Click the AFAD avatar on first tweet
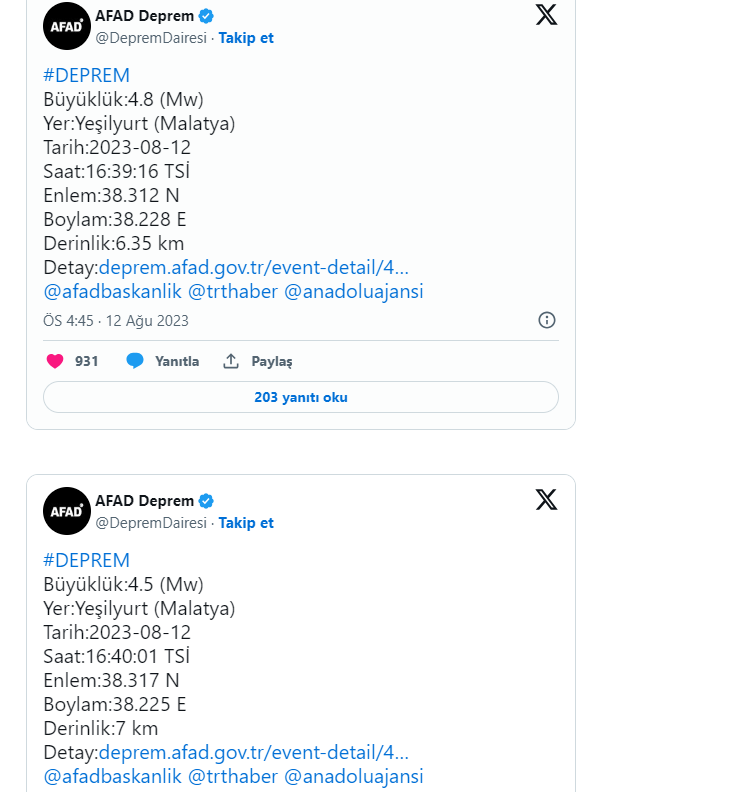Screen dimensions: 733x792 point(67,26)
